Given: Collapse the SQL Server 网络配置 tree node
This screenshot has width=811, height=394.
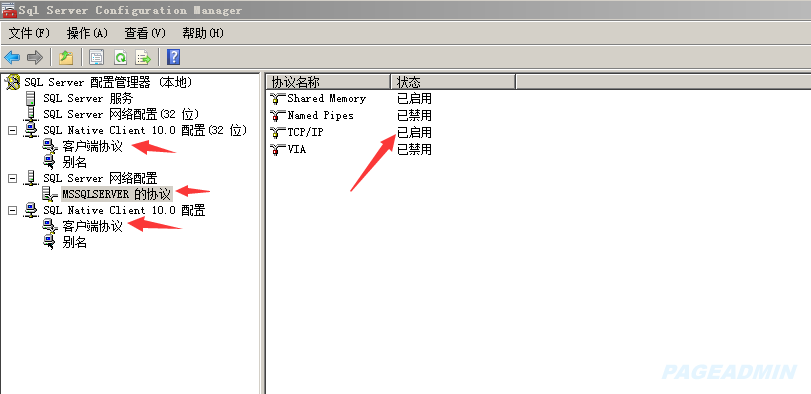Looking at the screenshot, I should pyautogui.click(x=12, y=178).
